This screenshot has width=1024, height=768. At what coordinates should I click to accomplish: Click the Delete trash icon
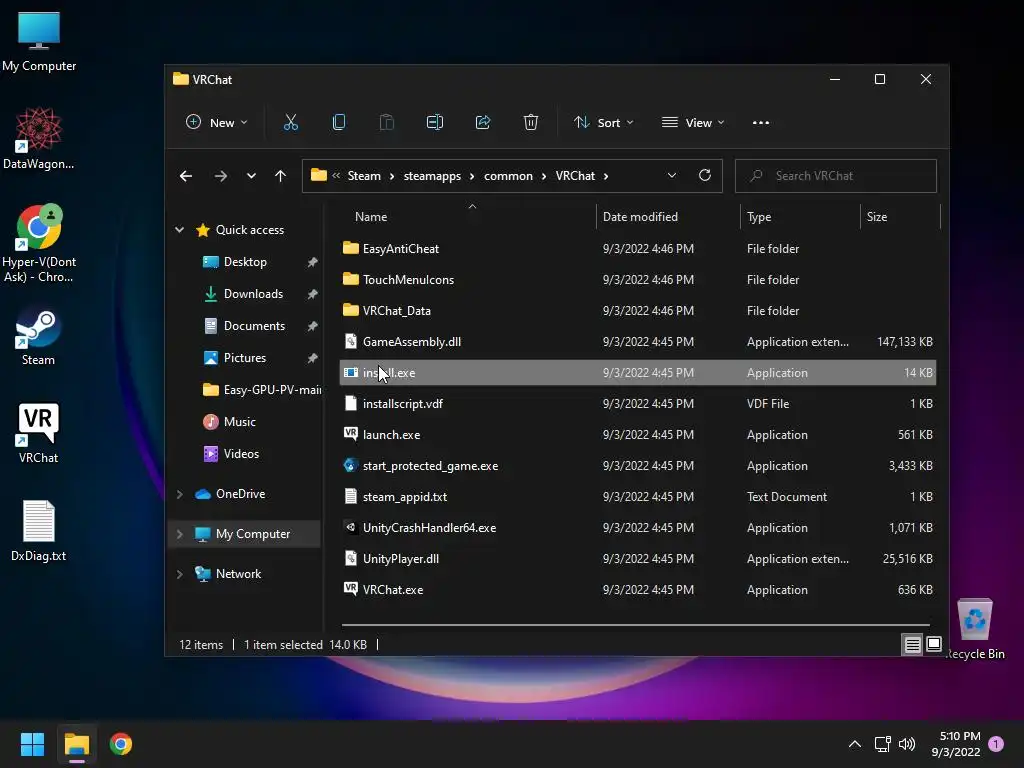[x=531, y=122]
